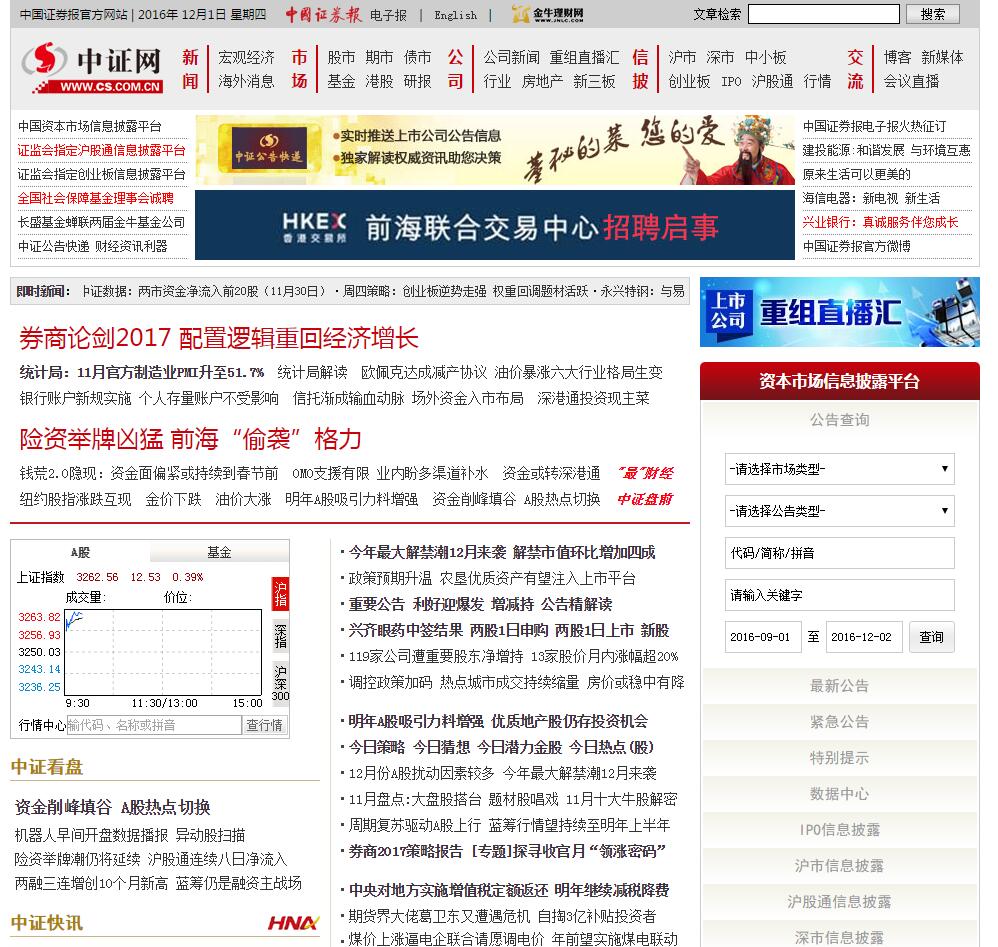
Task: Open the 沪市信息披露 panel item
Action: (840, 866)
